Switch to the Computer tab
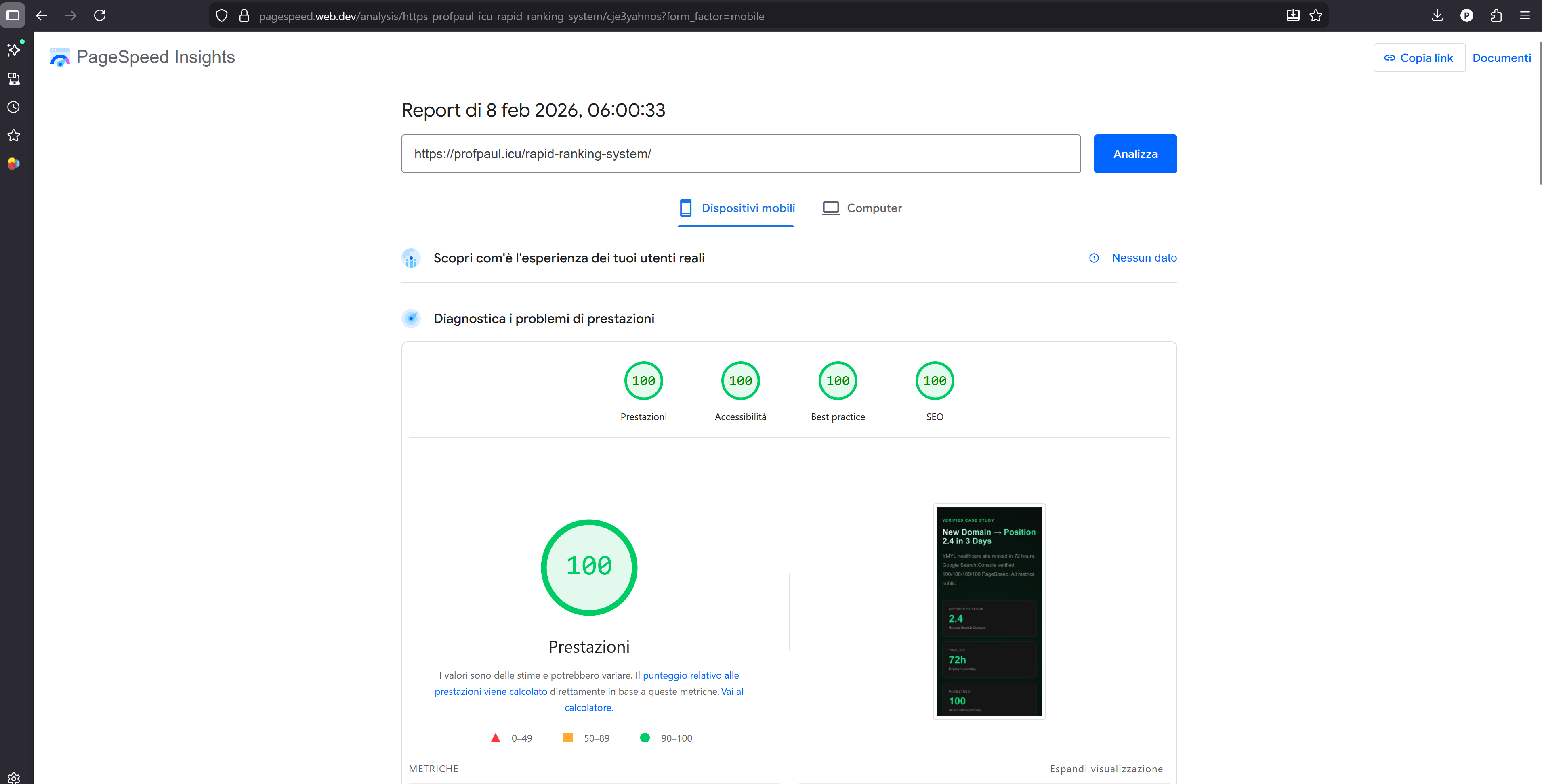This screenshot has width=1542, height=784. 862,208
